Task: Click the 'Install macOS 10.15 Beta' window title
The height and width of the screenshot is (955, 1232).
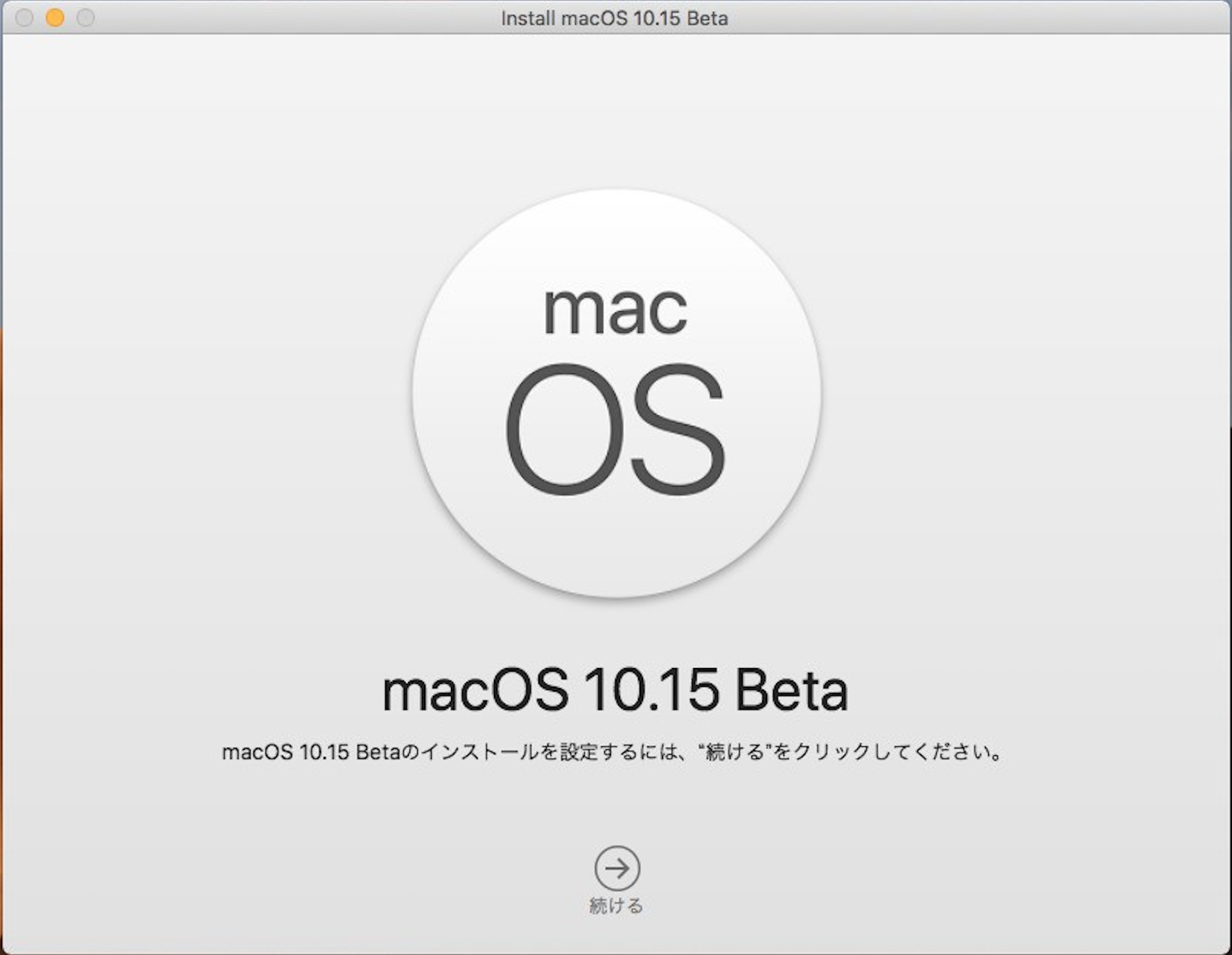Action: (615, 18)
